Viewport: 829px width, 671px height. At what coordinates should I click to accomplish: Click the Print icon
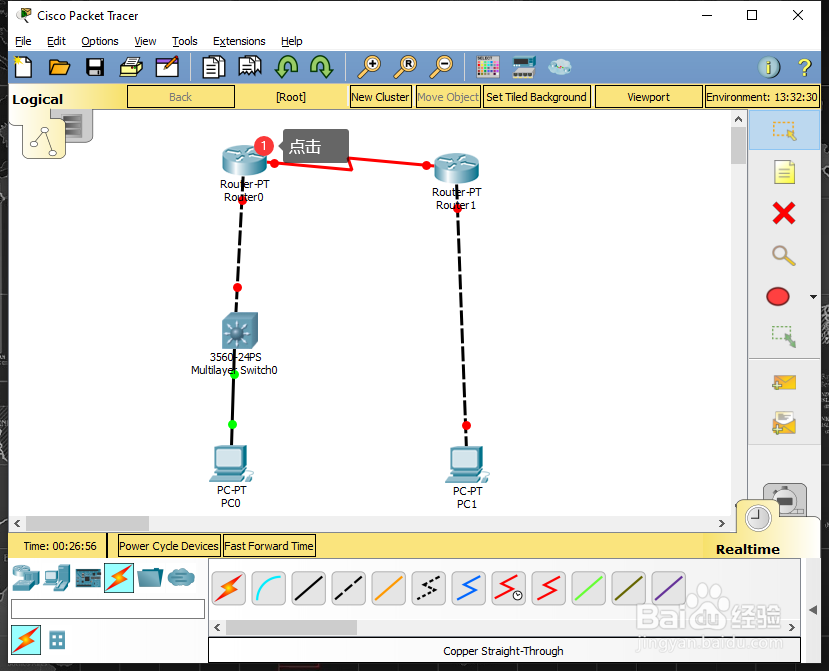pyautogui.click(x=131, y=67)
